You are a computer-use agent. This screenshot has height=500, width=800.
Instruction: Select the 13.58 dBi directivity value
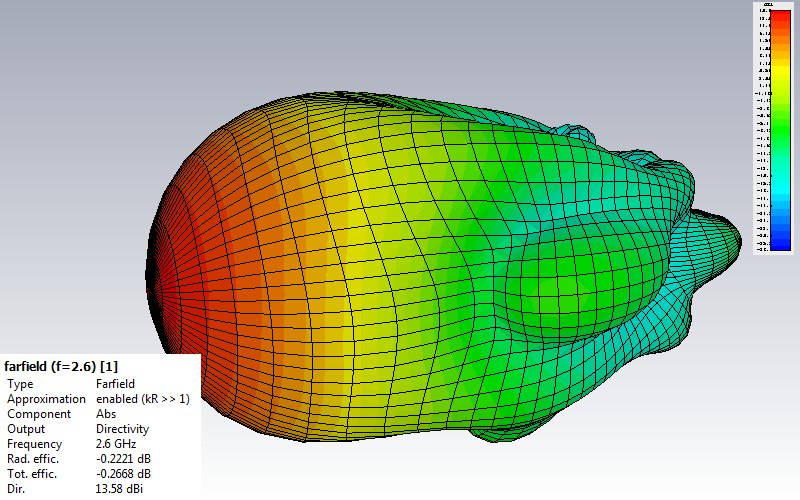pos(119,489)
